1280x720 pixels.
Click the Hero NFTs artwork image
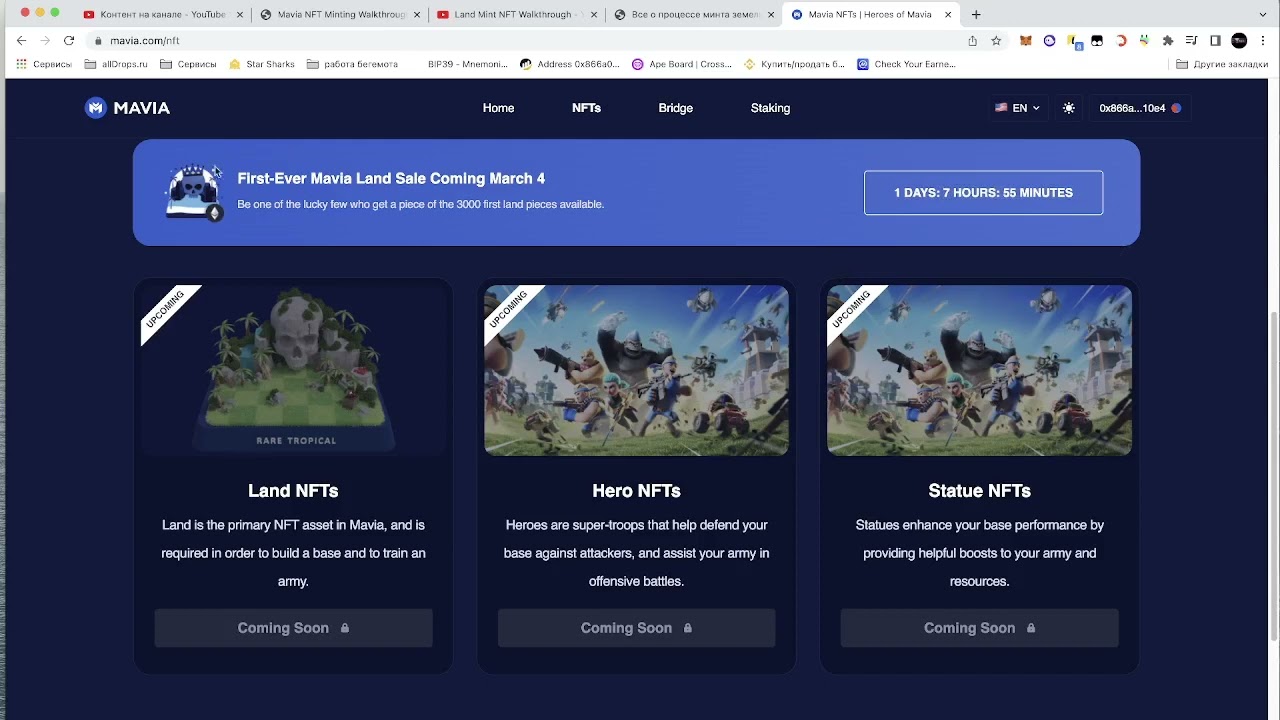[636, 370]
